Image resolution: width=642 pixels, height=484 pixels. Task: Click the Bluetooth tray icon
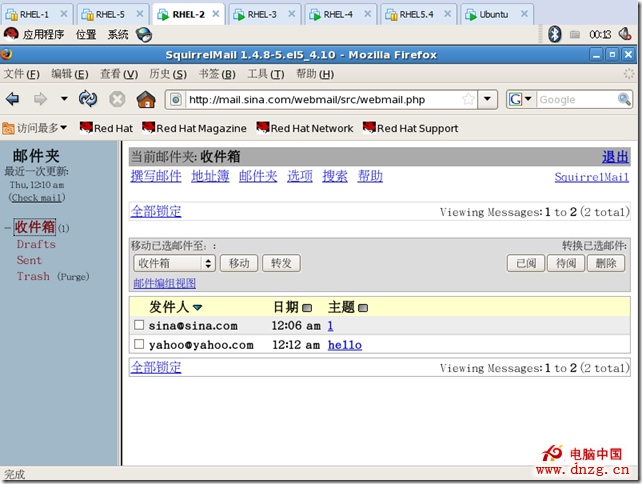[554, 34]
